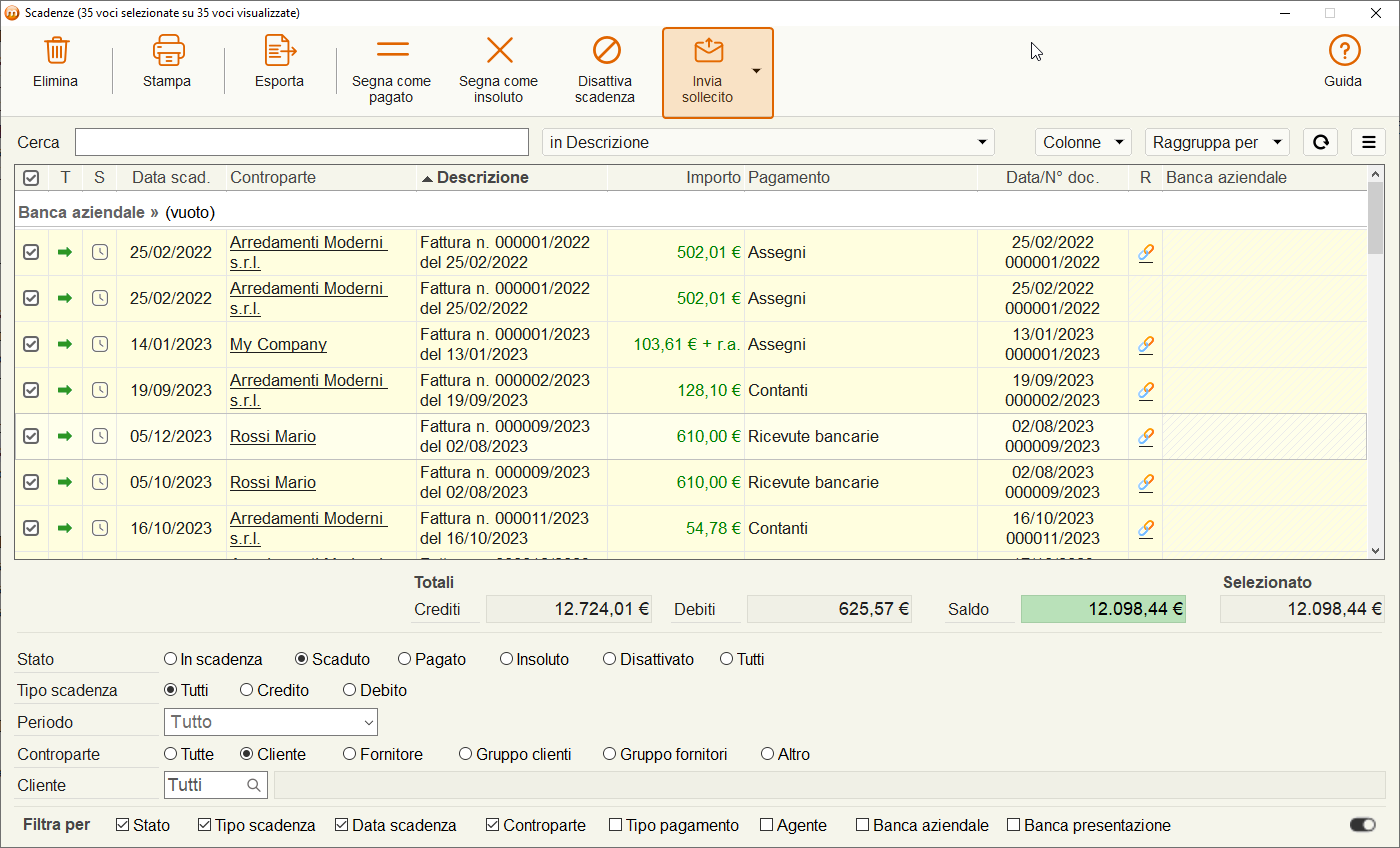Select the In scadenza radio button
Image resolution: width=1400 pixels, height=848 pixels.
pyautogui.click(x=171, y=659)
